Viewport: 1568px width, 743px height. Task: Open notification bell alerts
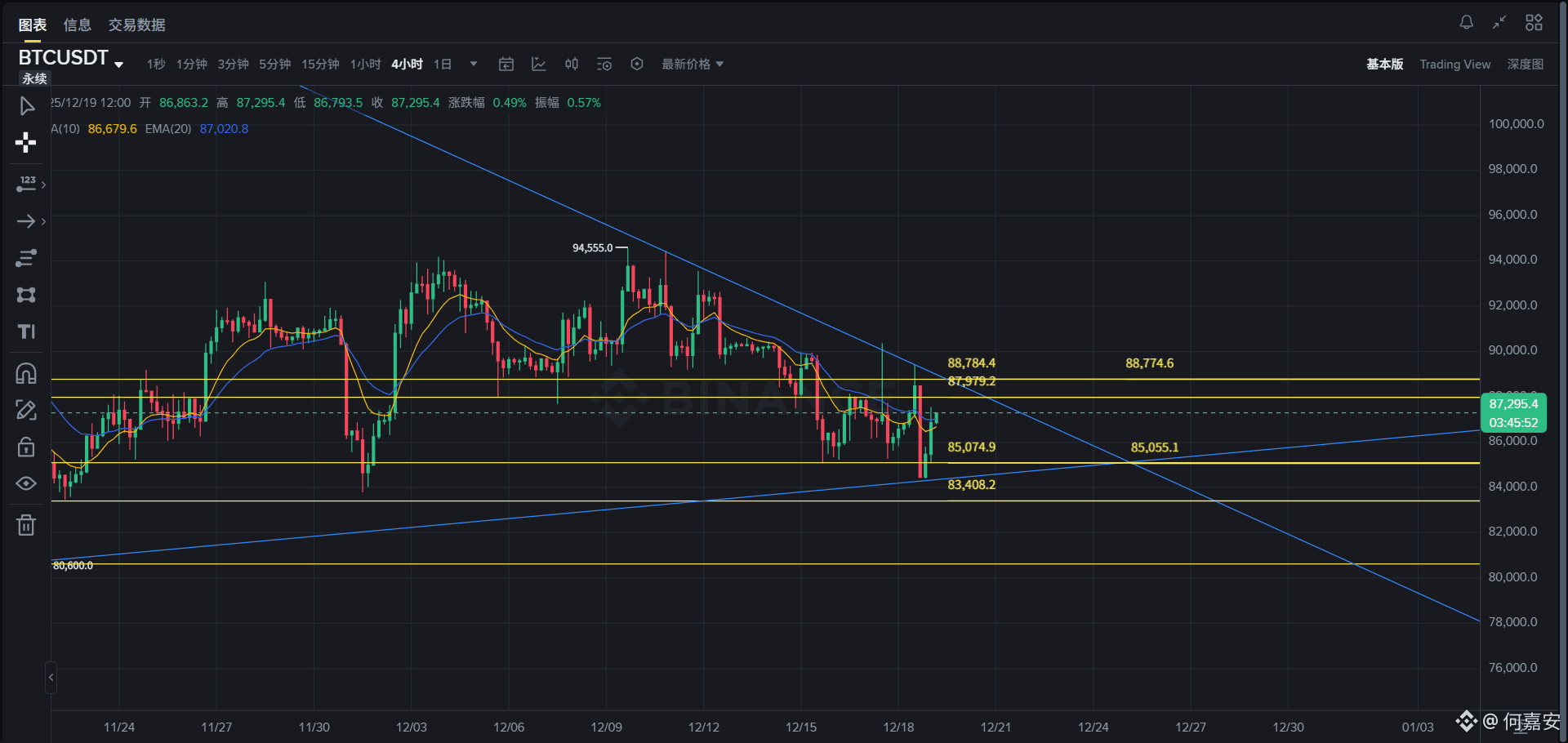(x=1467, y=22)
